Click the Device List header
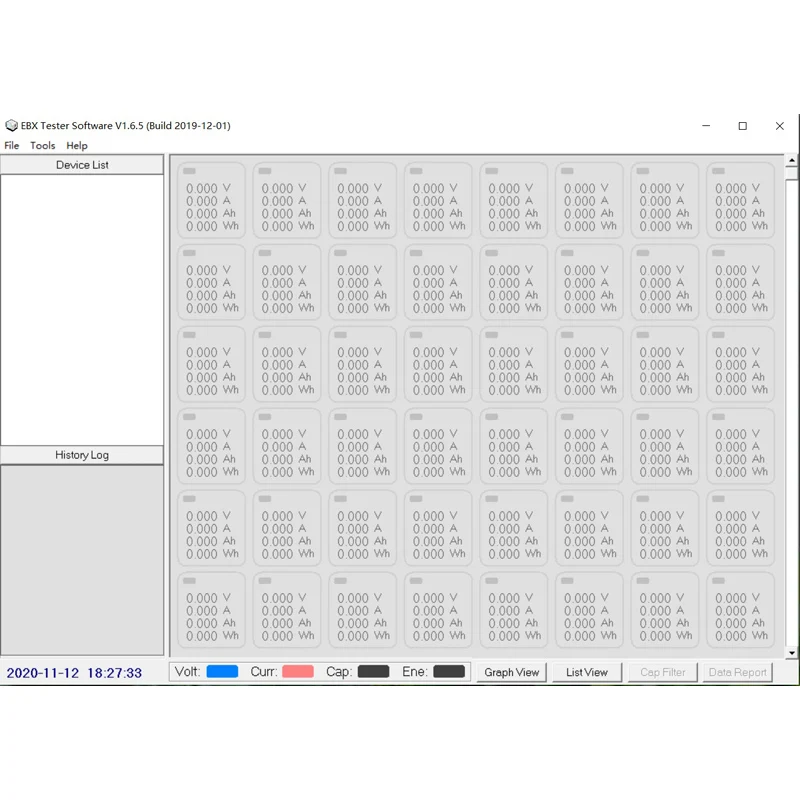This screenshot has width=800, height=800. tap(82, 165)
